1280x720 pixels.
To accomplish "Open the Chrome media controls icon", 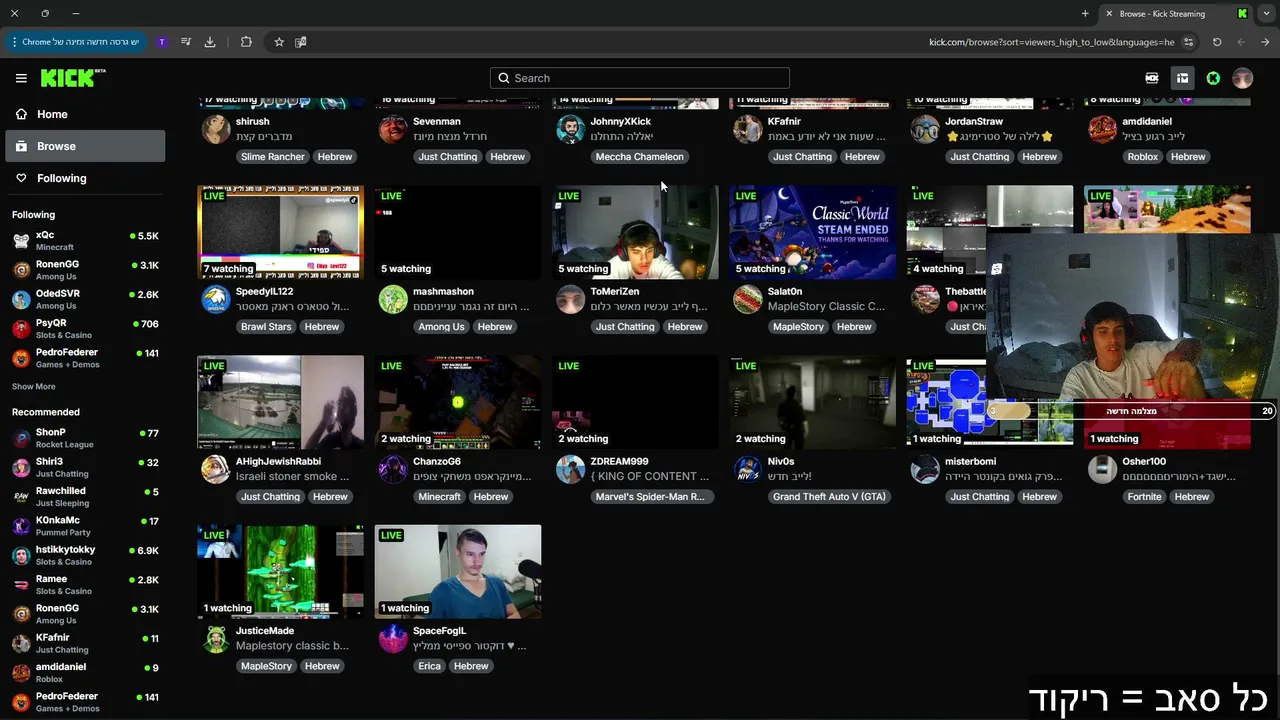I will coord(186,42).
